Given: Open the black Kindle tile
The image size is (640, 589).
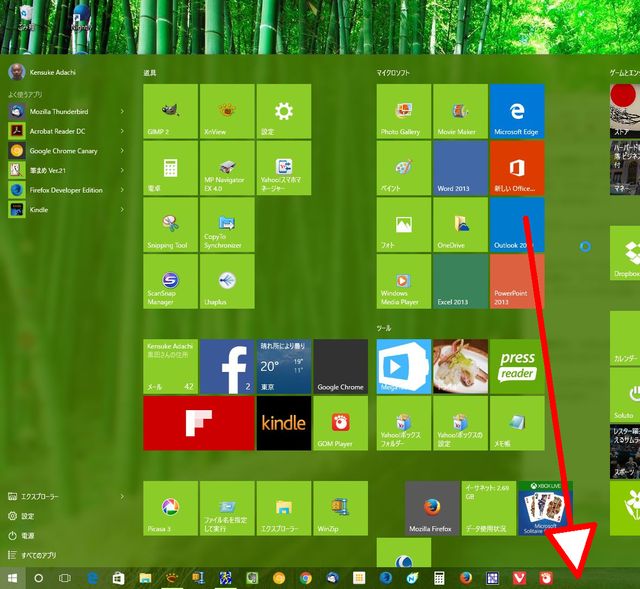Looking at the screenshot, I should (x=284, y=423).
